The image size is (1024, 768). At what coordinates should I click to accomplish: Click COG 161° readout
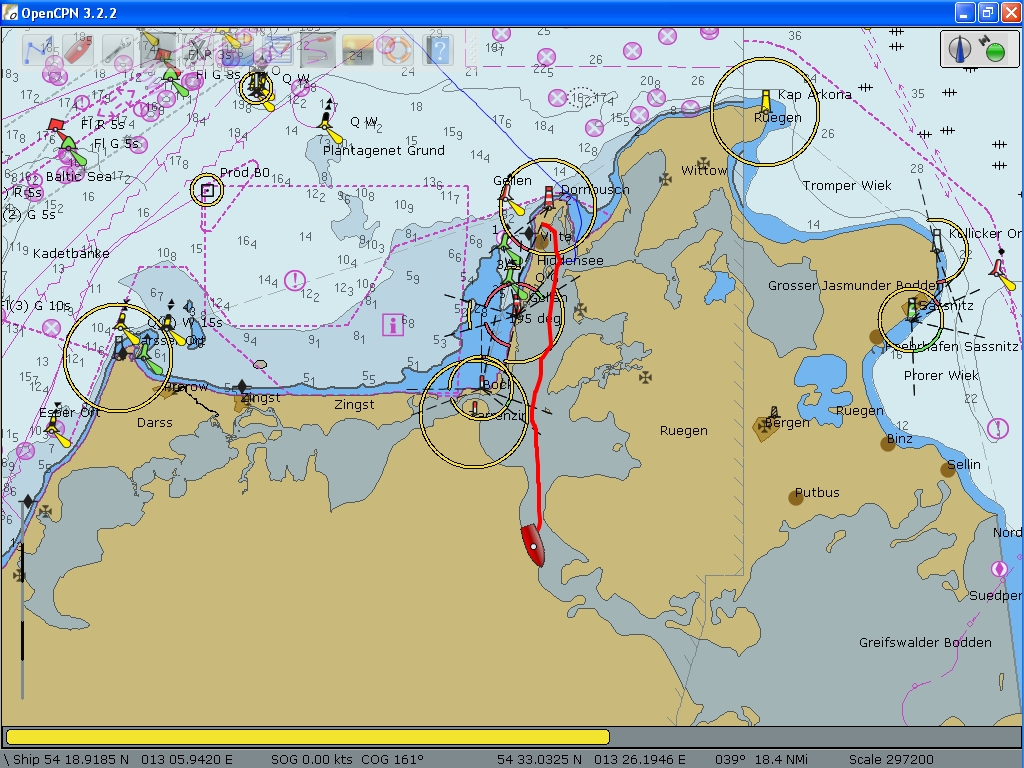392,760
